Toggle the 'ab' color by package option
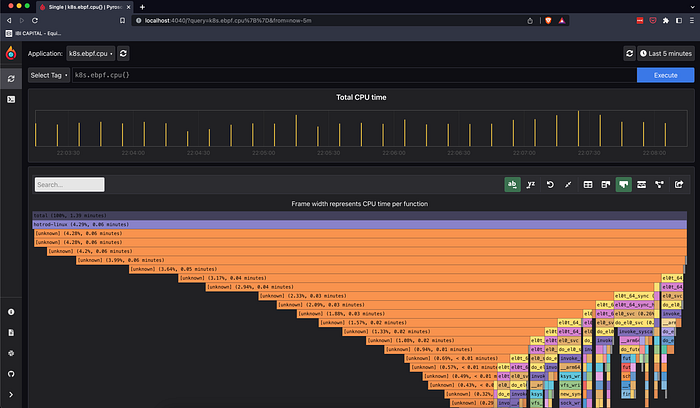The image size is (700, 408). pos(512,184)
